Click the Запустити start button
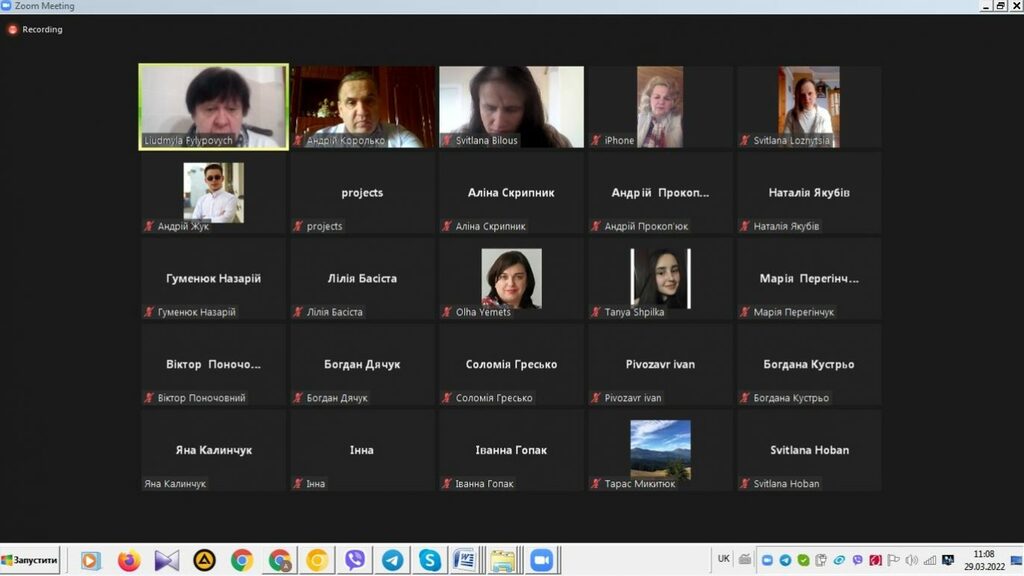1024x576 pixels. (31, 561)
